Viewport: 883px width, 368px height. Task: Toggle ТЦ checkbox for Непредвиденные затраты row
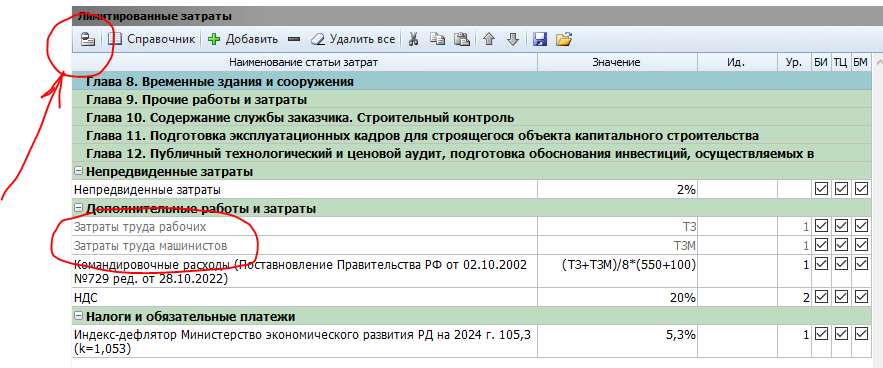(x=841, y=190)
